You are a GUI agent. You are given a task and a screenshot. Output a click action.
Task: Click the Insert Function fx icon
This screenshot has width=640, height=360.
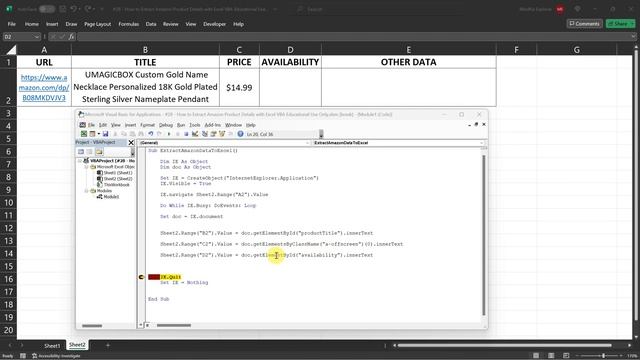point(71,37)
